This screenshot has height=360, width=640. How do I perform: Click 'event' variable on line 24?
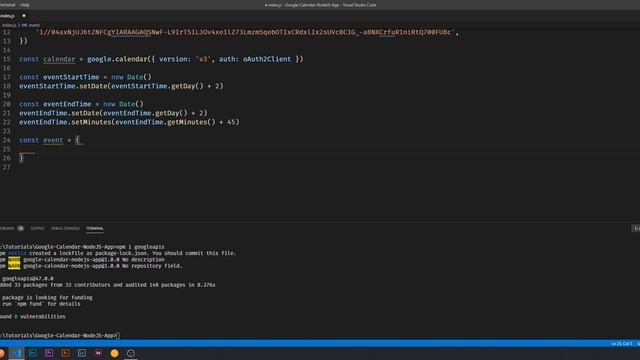[53, 140]
